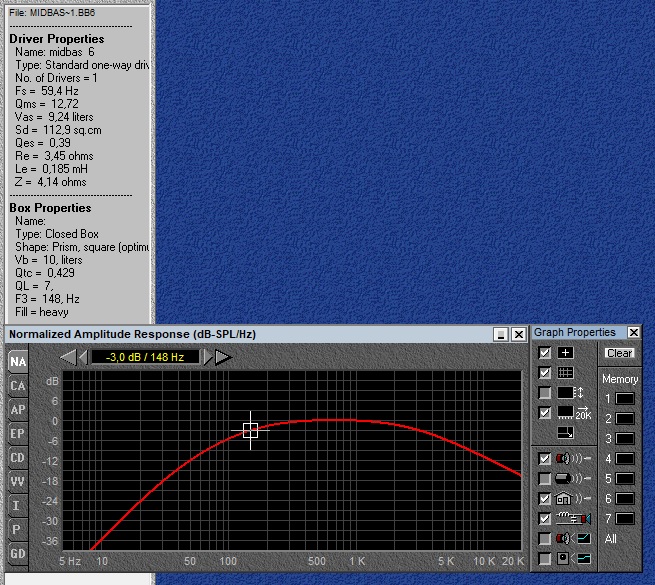Click the 'Fs = 59,4 Hz' value
This screenshot has height=585, width=655.
click(x=47, y=91)
